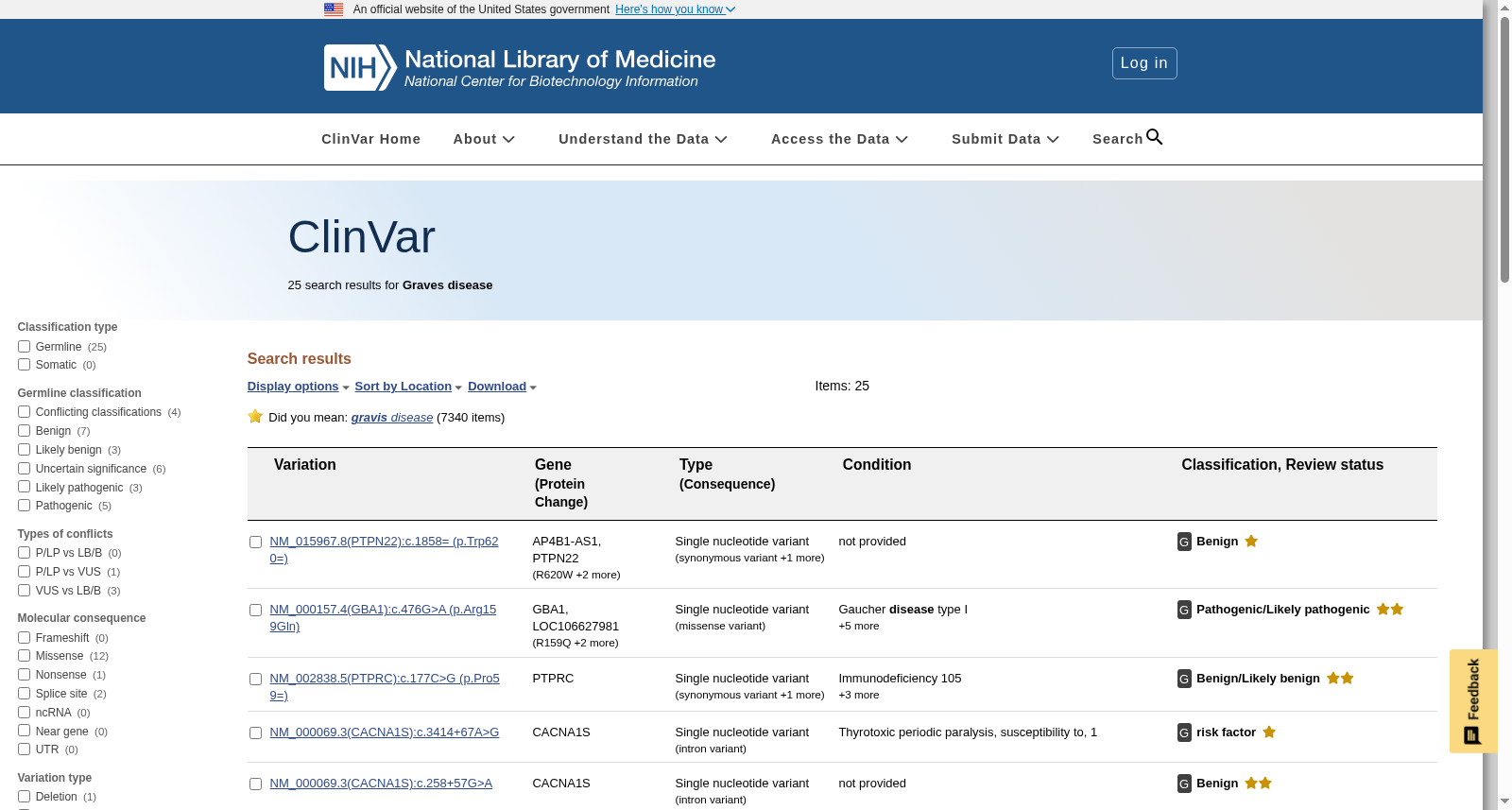This screenshot has width=1512, height=810.
Task: Toggle the Missense consequence checkbox
Action: click(x=24, y=656)
